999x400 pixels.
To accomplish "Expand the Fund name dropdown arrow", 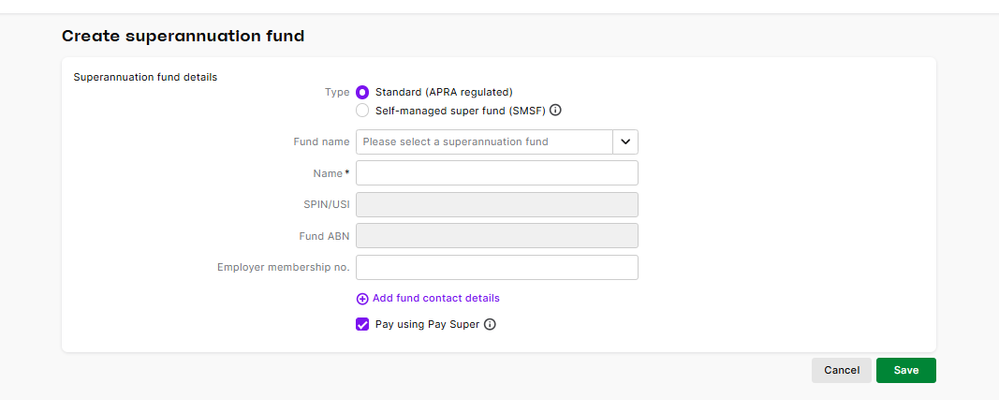I will (625, 142).
